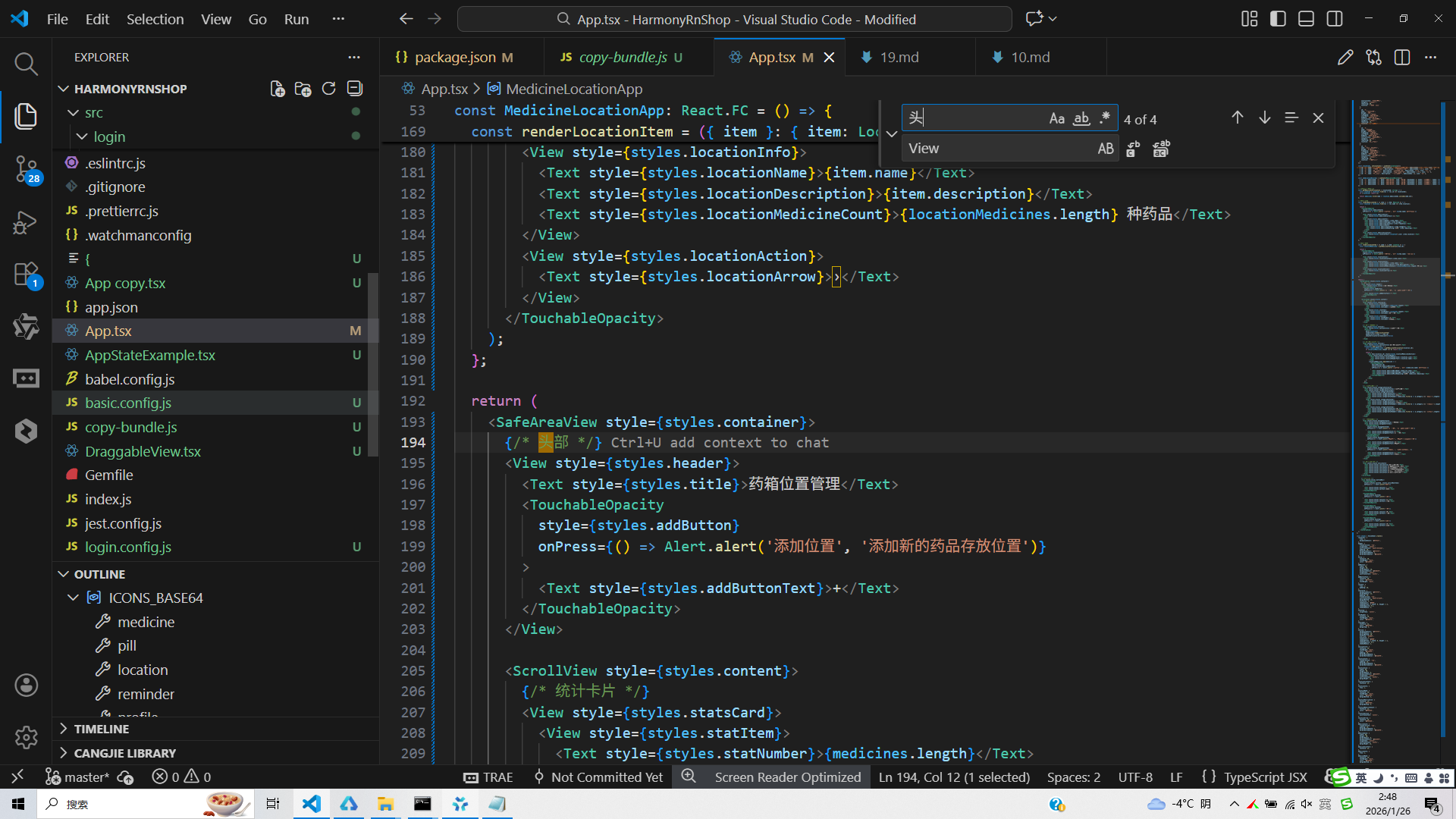Collapse ICONS_BASE64 in outline

coord(73,598)
